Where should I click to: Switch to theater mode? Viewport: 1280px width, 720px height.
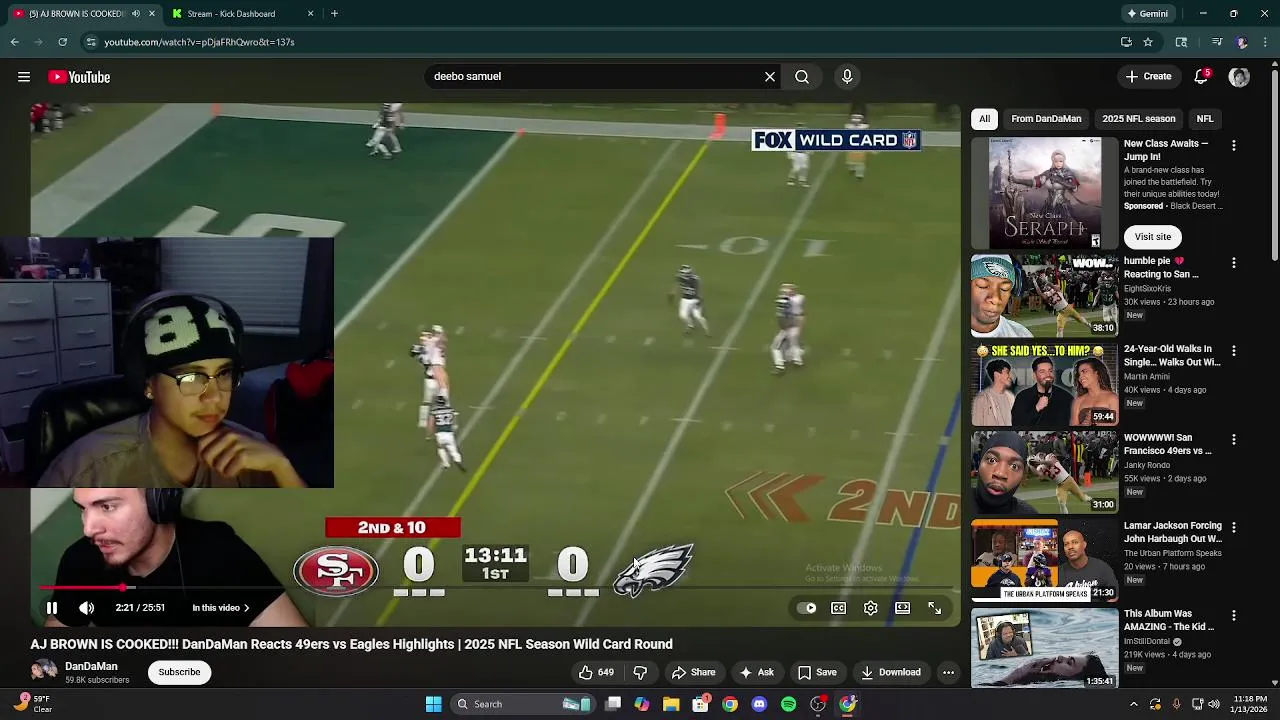(x=903, y=607)
